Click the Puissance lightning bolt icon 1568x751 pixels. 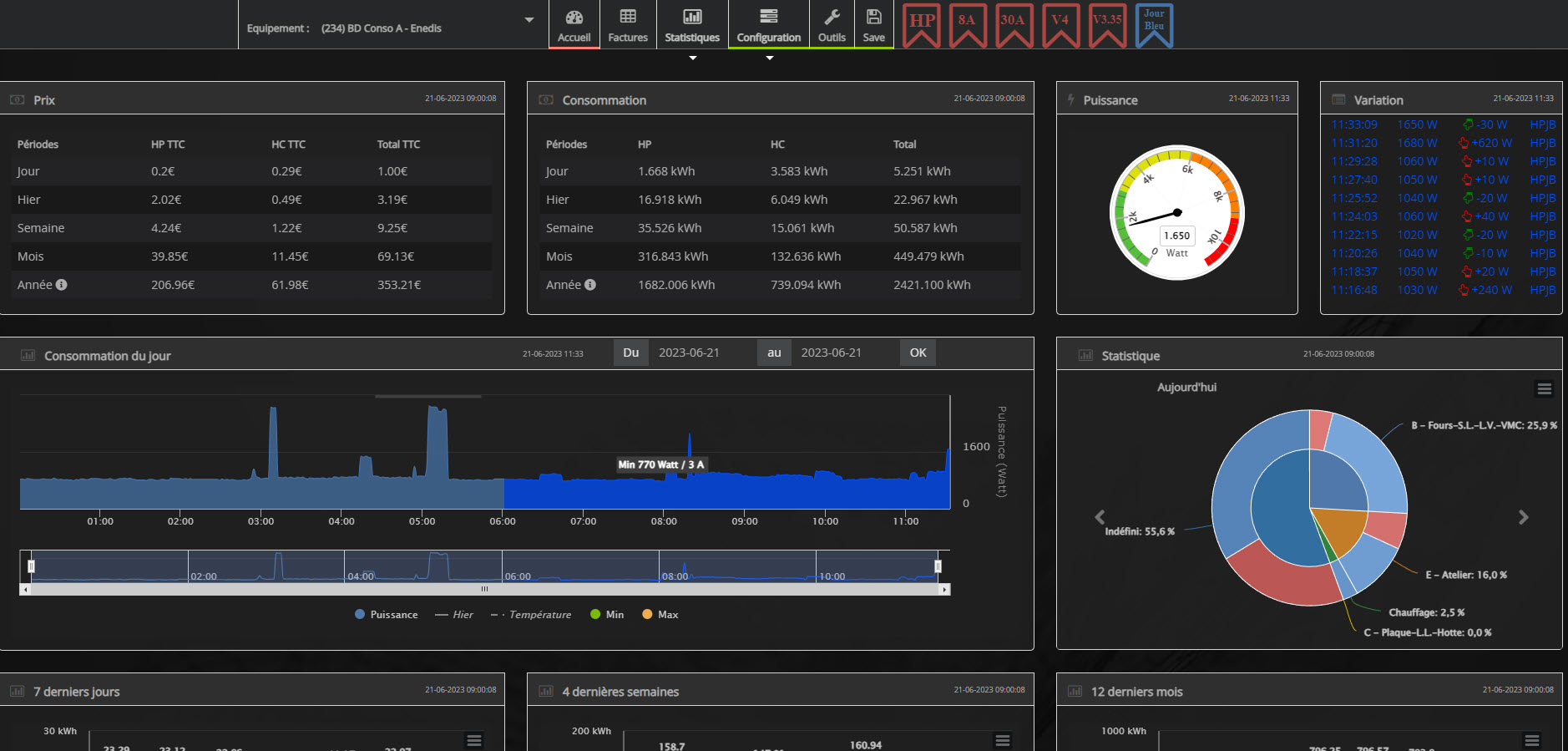(x=1071, y=99)
